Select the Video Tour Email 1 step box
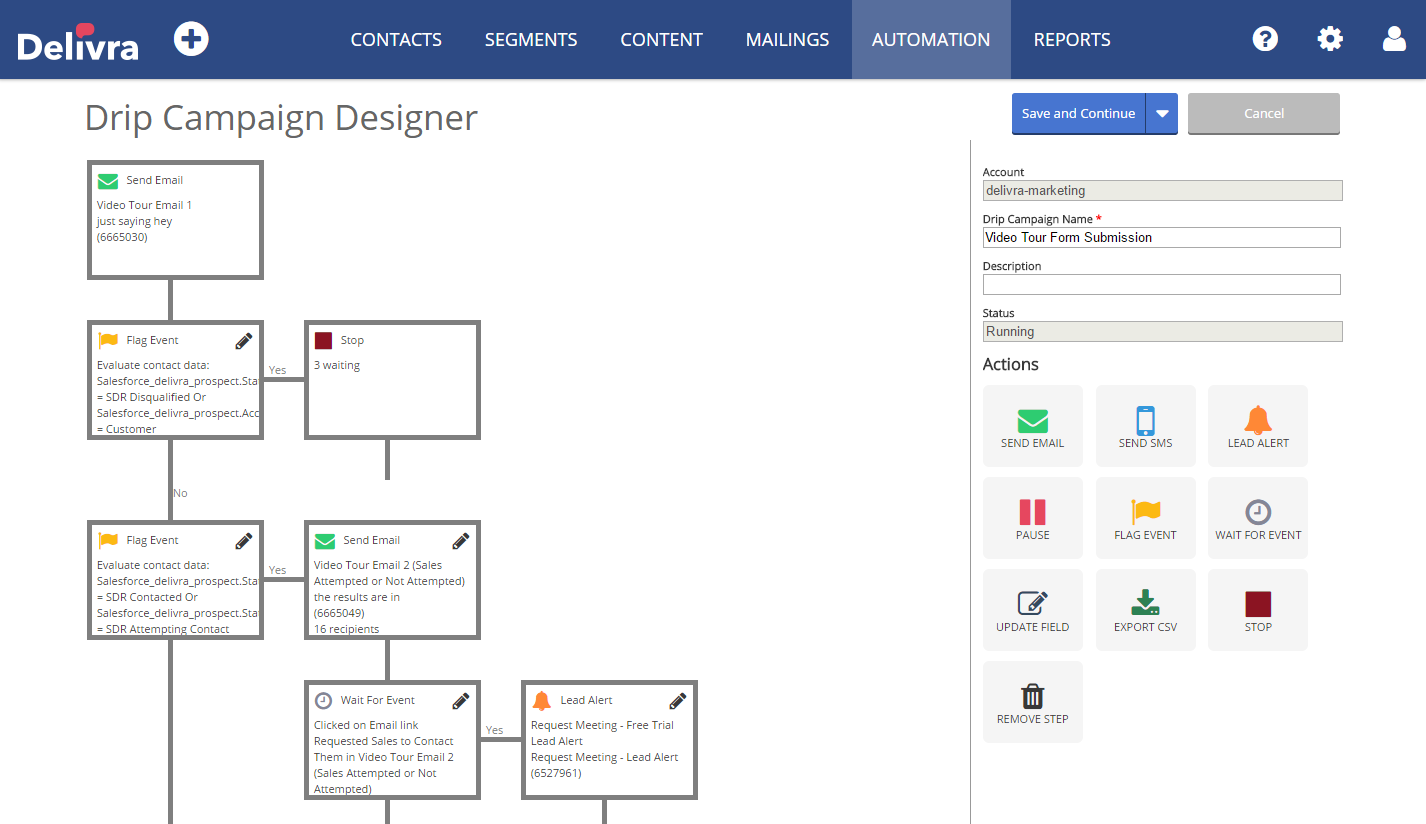The height and width of the screenshot is (824, 1426). [x=176, y=219]
